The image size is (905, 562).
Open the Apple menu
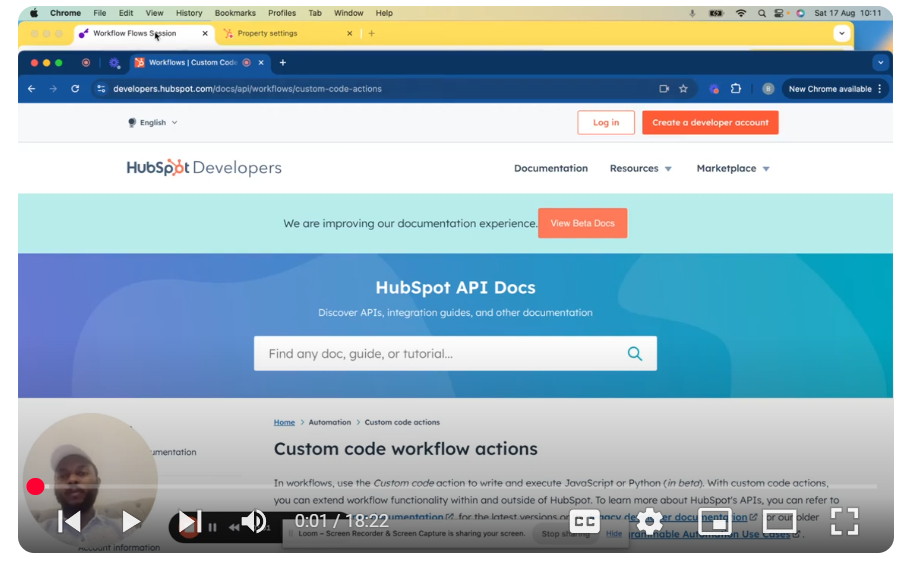(34, 13)
